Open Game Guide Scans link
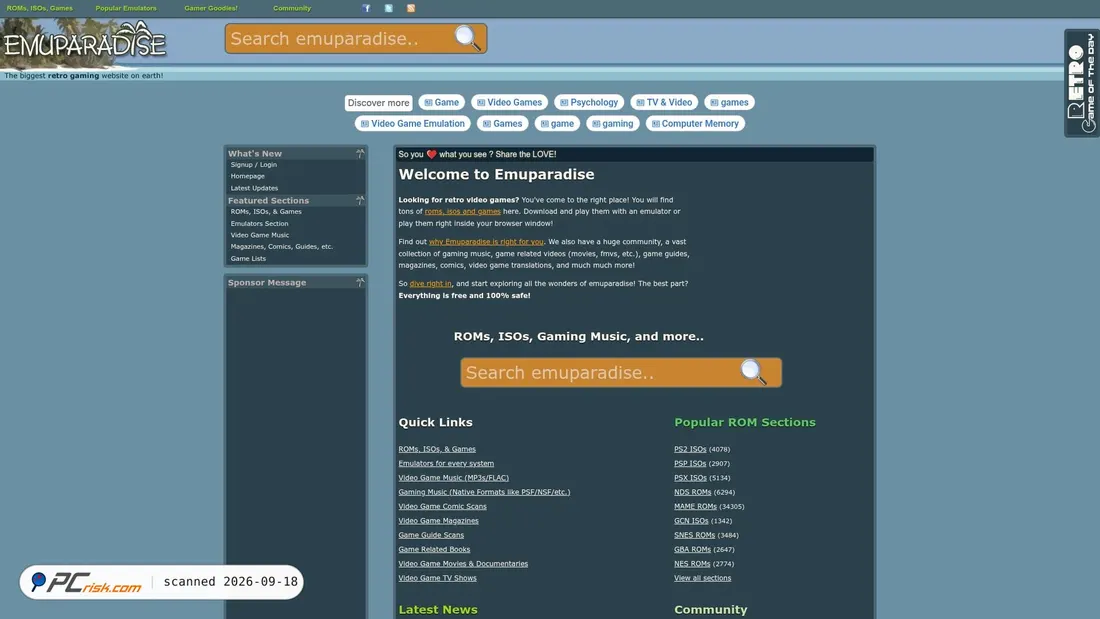Image resolution: width=1100 pixels, height=619 pixels. coord(431,535)
